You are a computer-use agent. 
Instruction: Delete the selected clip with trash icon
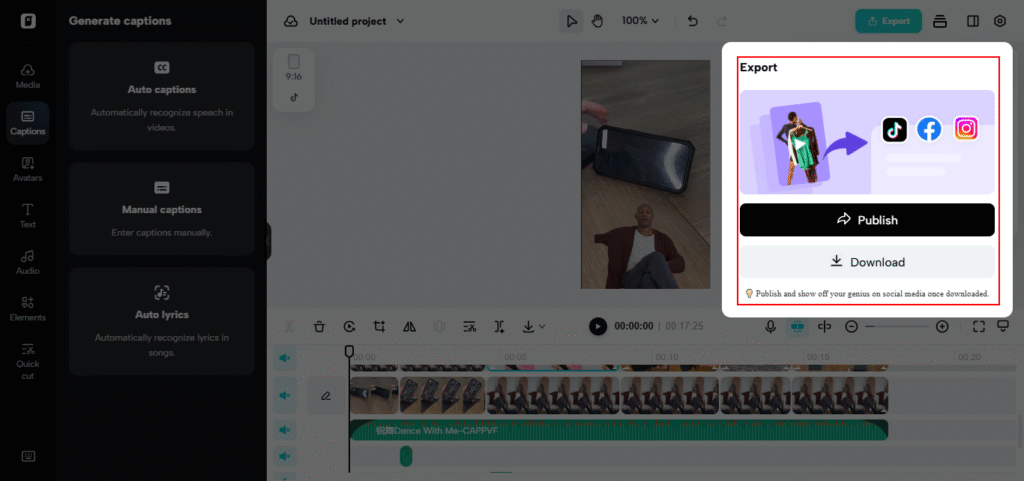319,326
